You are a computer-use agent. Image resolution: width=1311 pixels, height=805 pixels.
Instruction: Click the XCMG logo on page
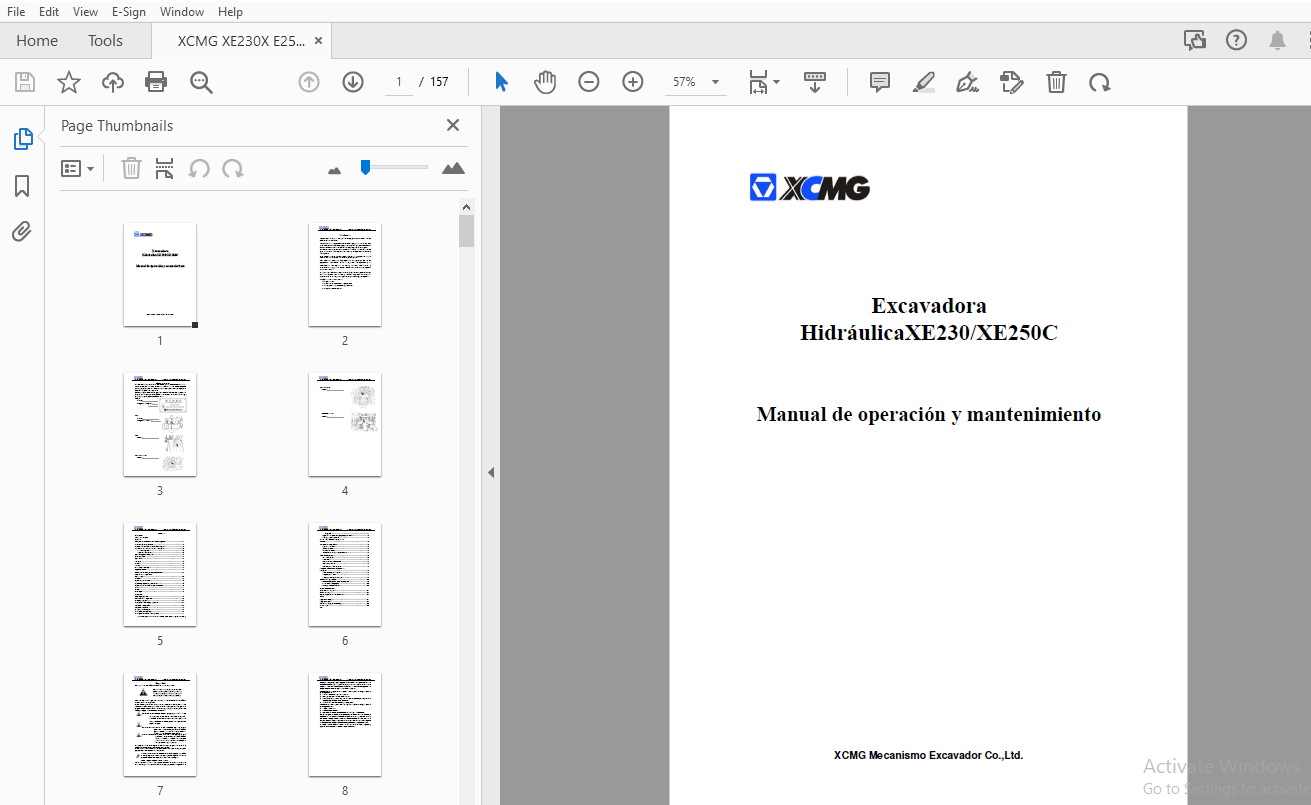(810, 187)
